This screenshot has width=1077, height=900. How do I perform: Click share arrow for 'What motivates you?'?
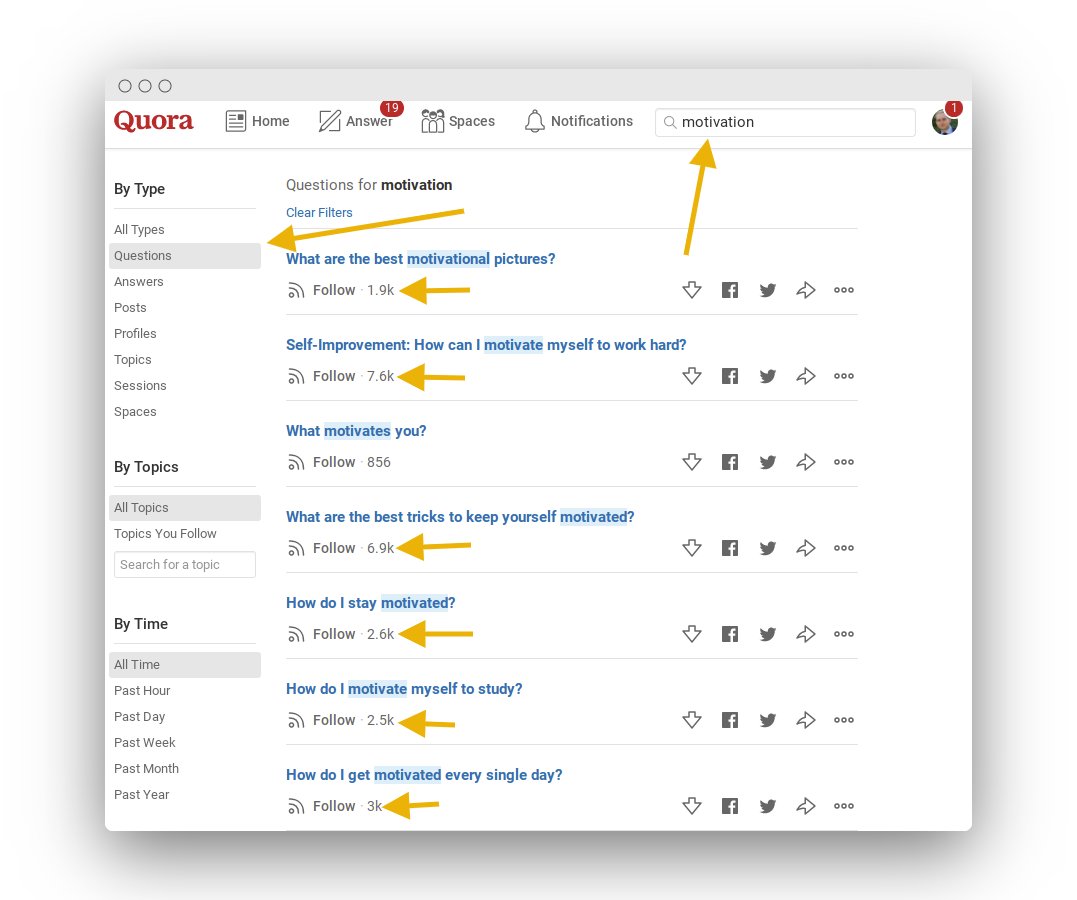tap(806, 462)
